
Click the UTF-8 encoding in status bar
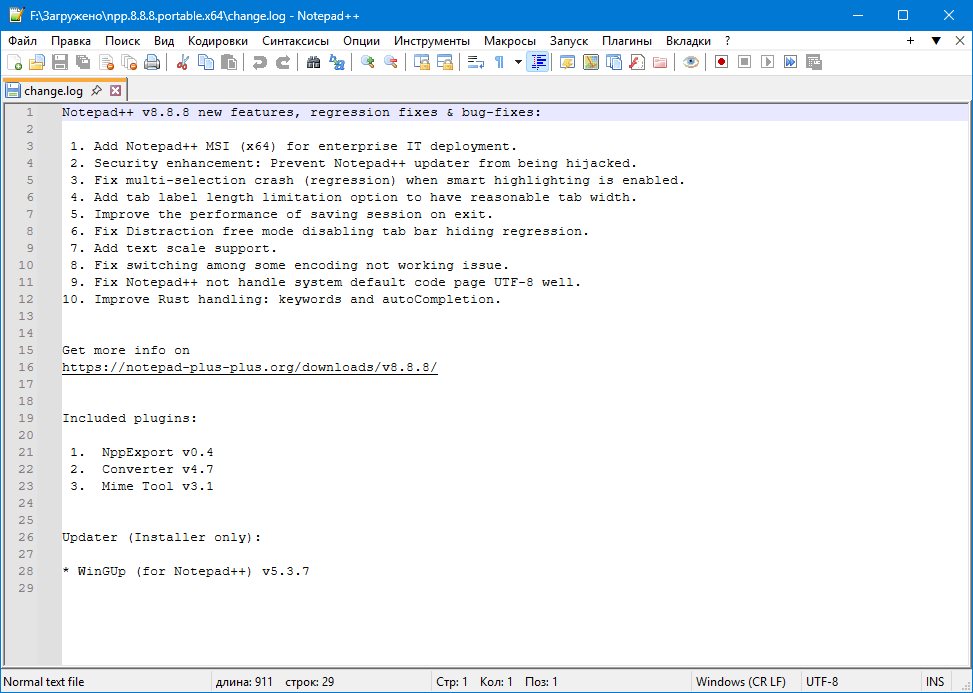(822, 682)
